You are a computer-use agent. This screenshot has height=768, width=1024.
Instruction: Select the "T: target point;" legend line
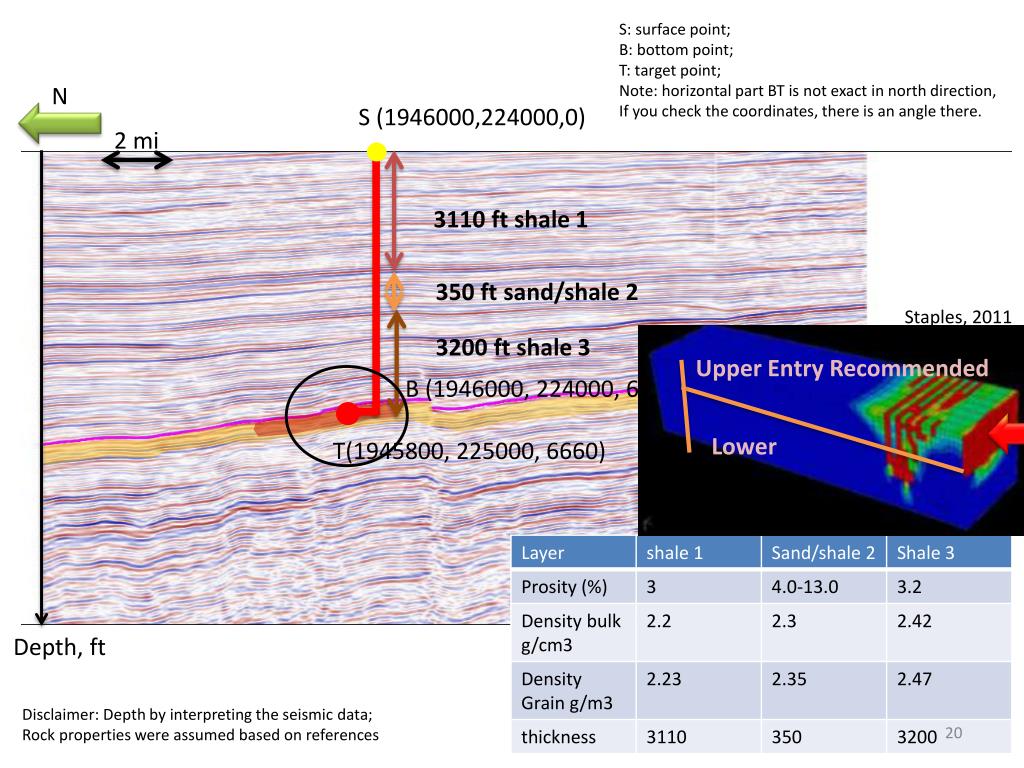(670, 70)
